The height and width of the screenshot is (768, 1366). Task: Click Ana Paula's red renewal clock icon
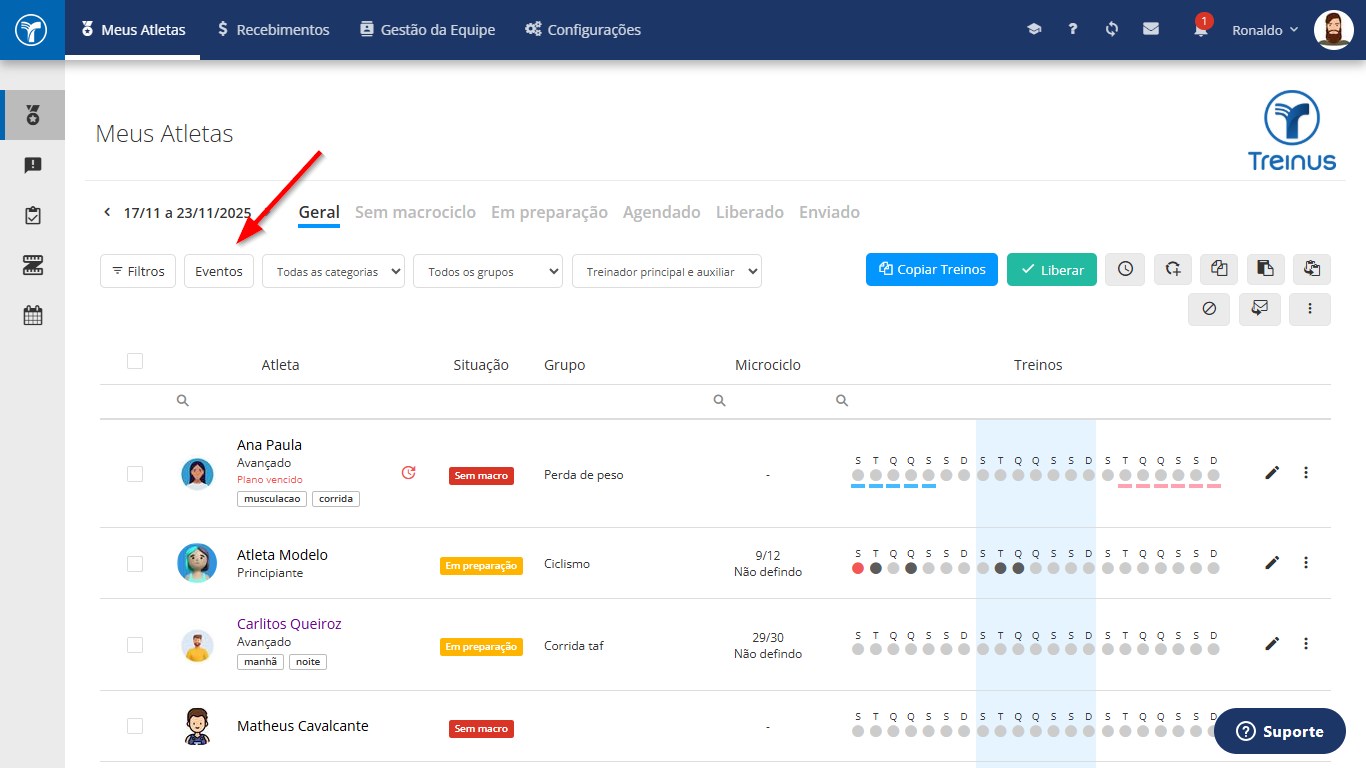coord(408,472)
